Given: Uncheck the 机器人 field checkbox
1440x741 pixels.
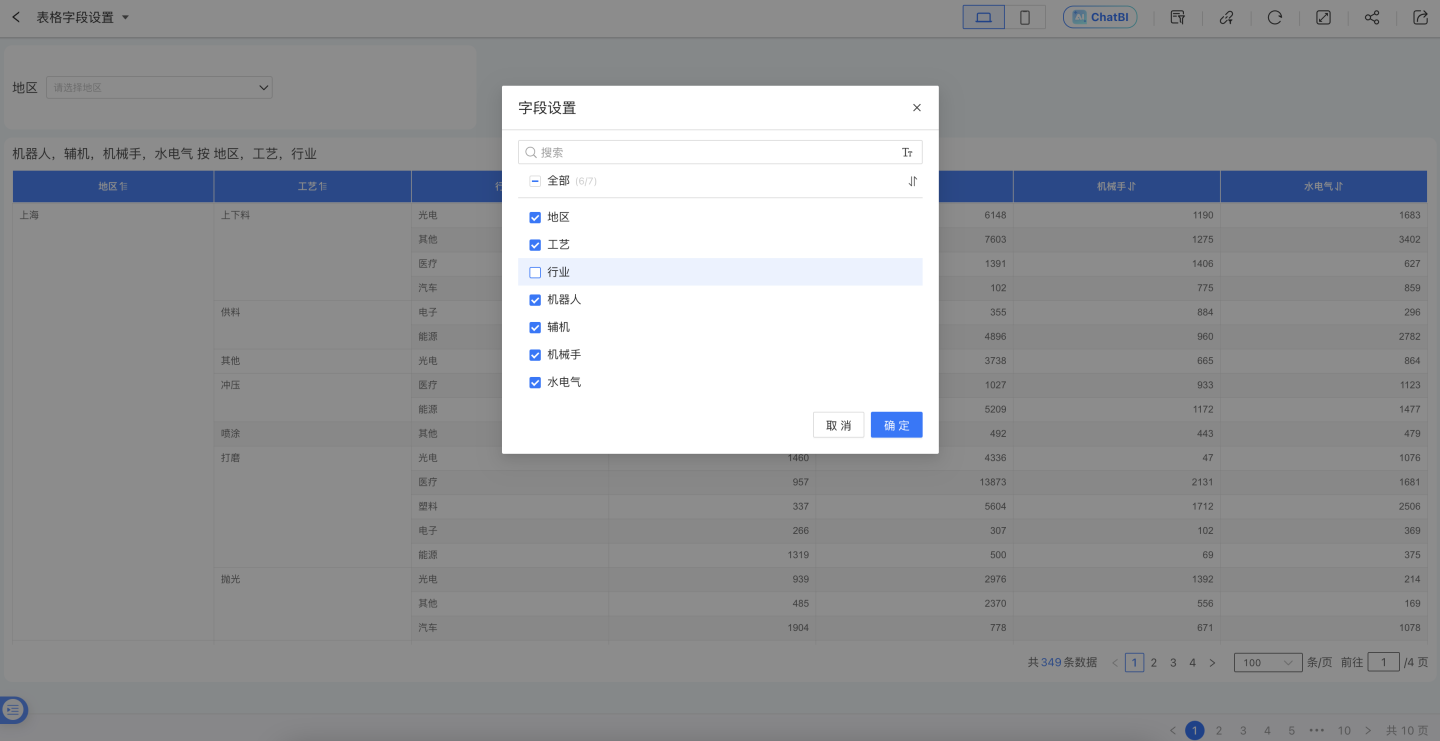Looking at the screenshot, I should (x=535, y=300).
